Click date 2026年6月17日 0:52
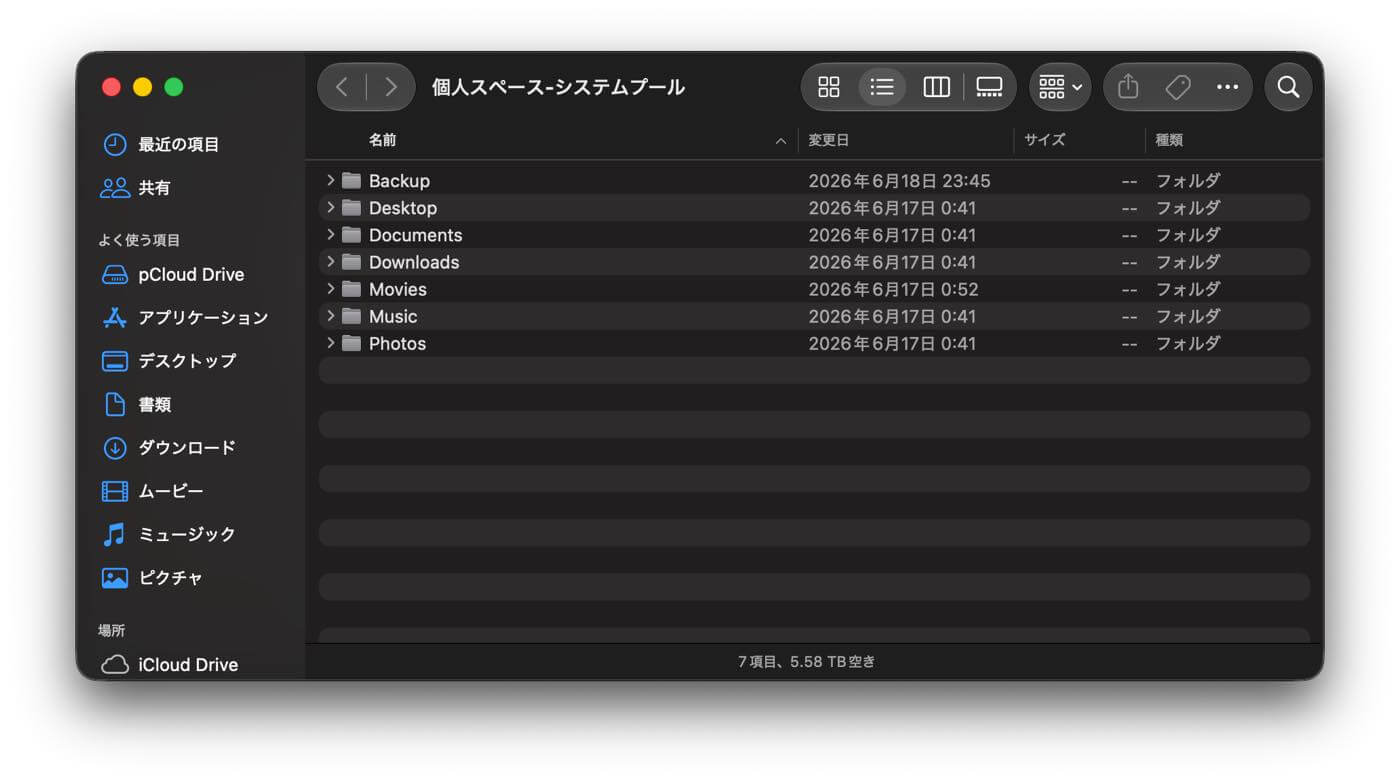Screen dimensions: 1400x781 (x=892, y=289)
